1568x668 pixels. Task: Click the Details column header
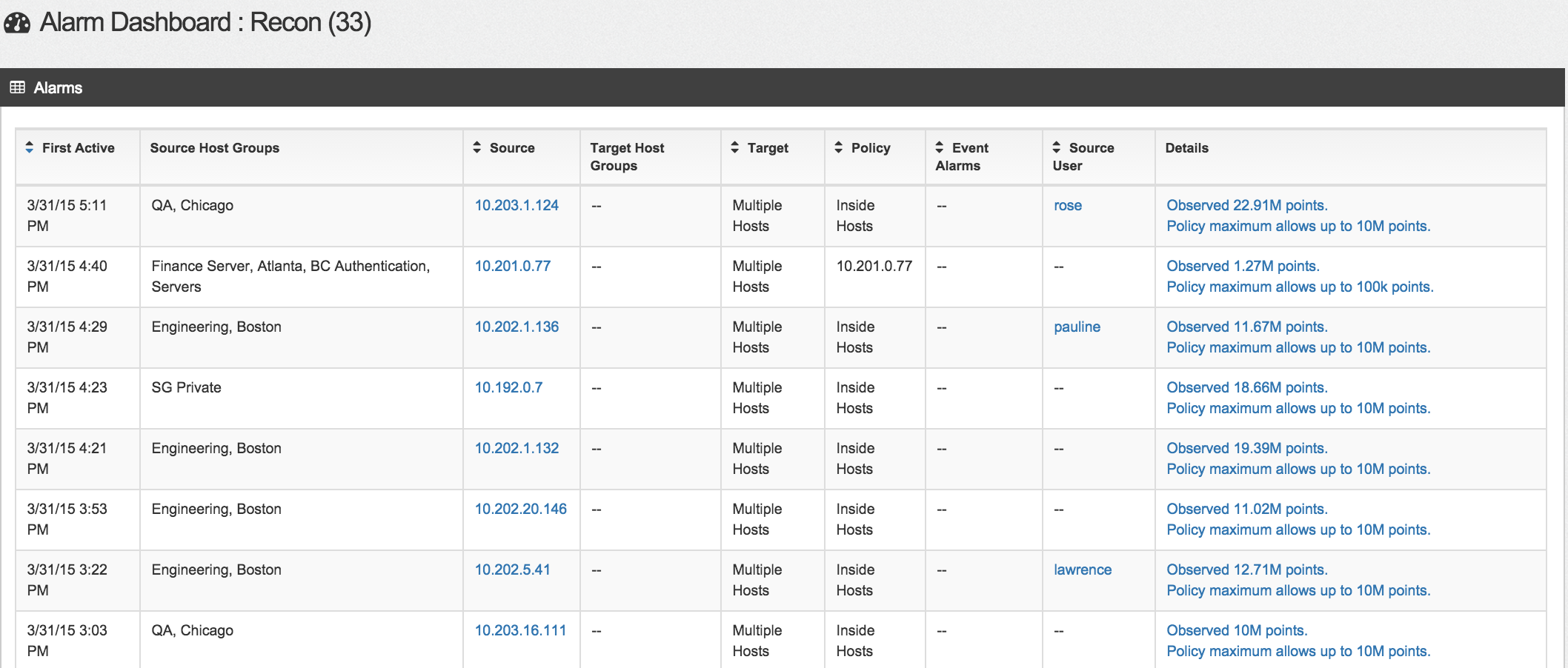[x=1186, y=147]
